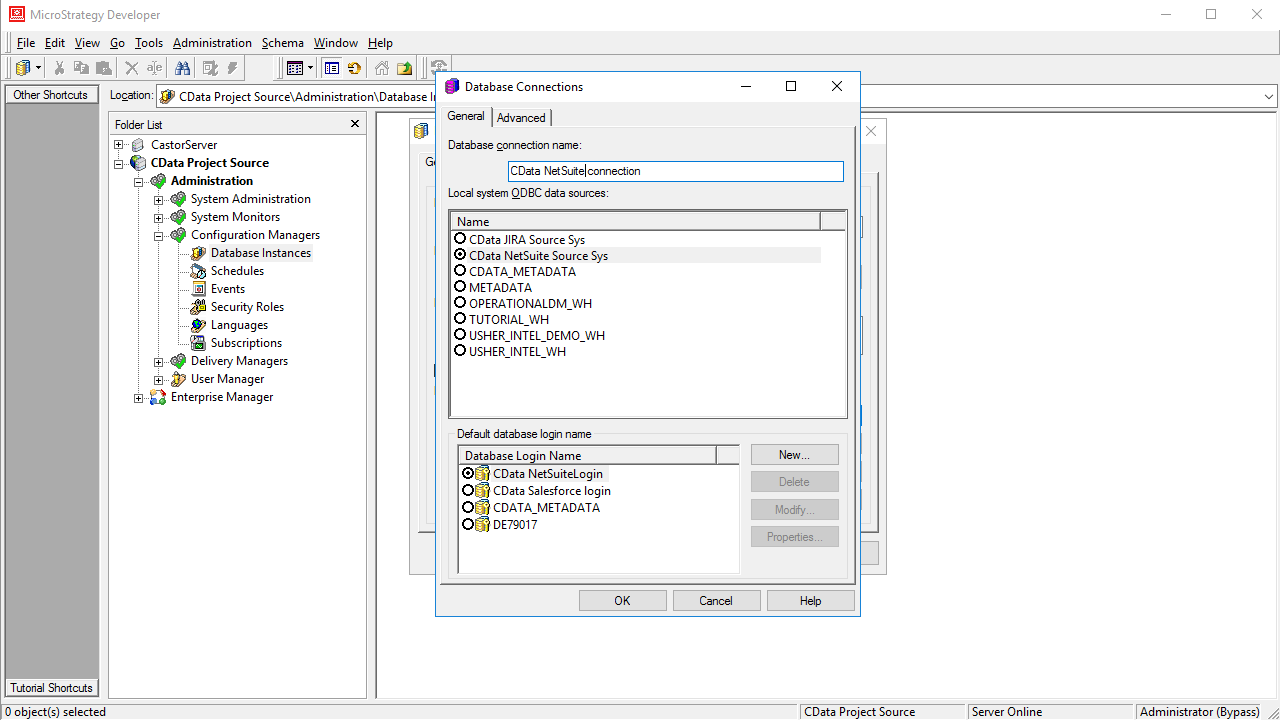
Task: Select the Find objects binoculars icon
Action: (184, 67)
